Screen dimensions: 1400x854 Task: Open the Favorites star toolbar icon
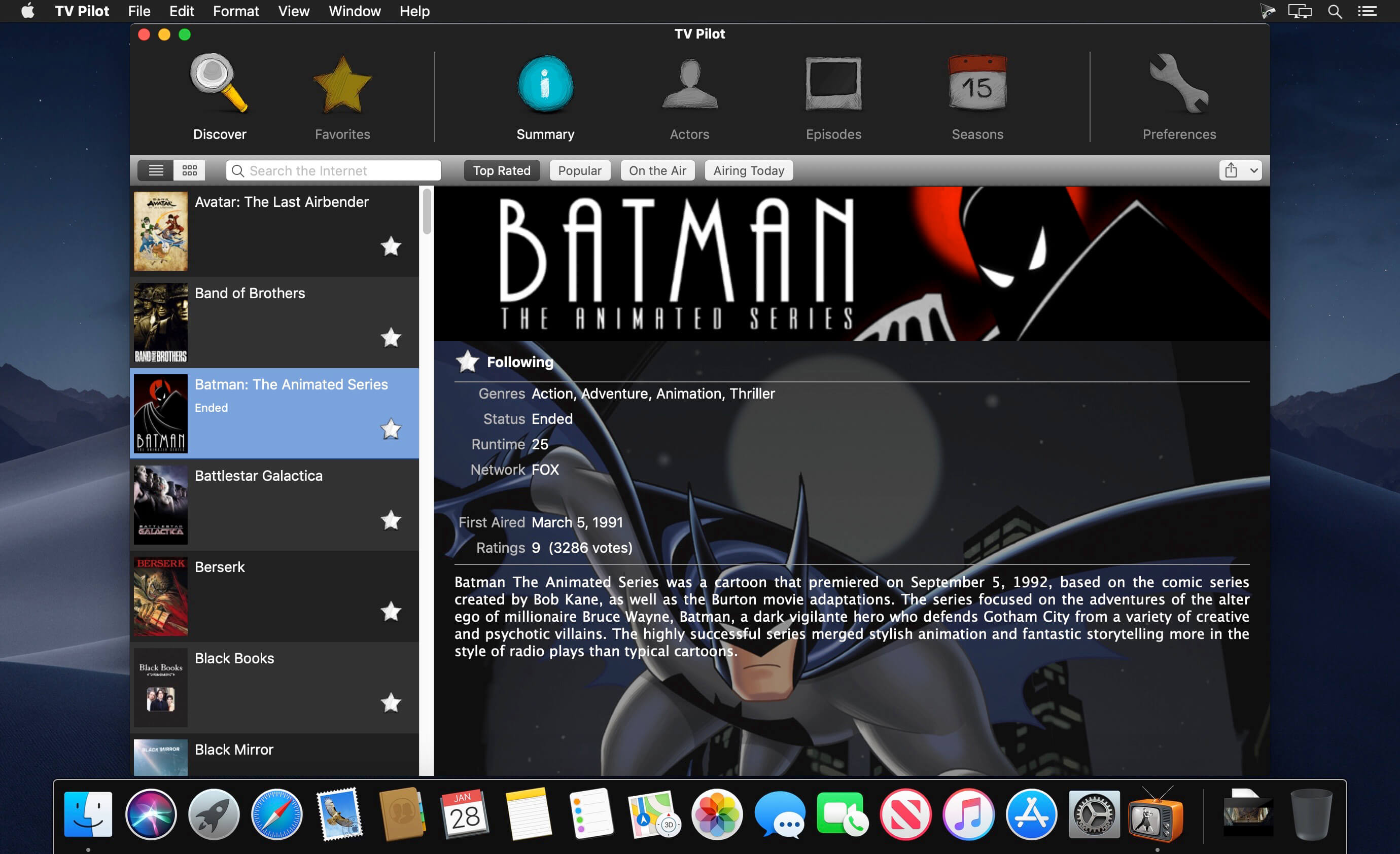click(x=342, y=85)
